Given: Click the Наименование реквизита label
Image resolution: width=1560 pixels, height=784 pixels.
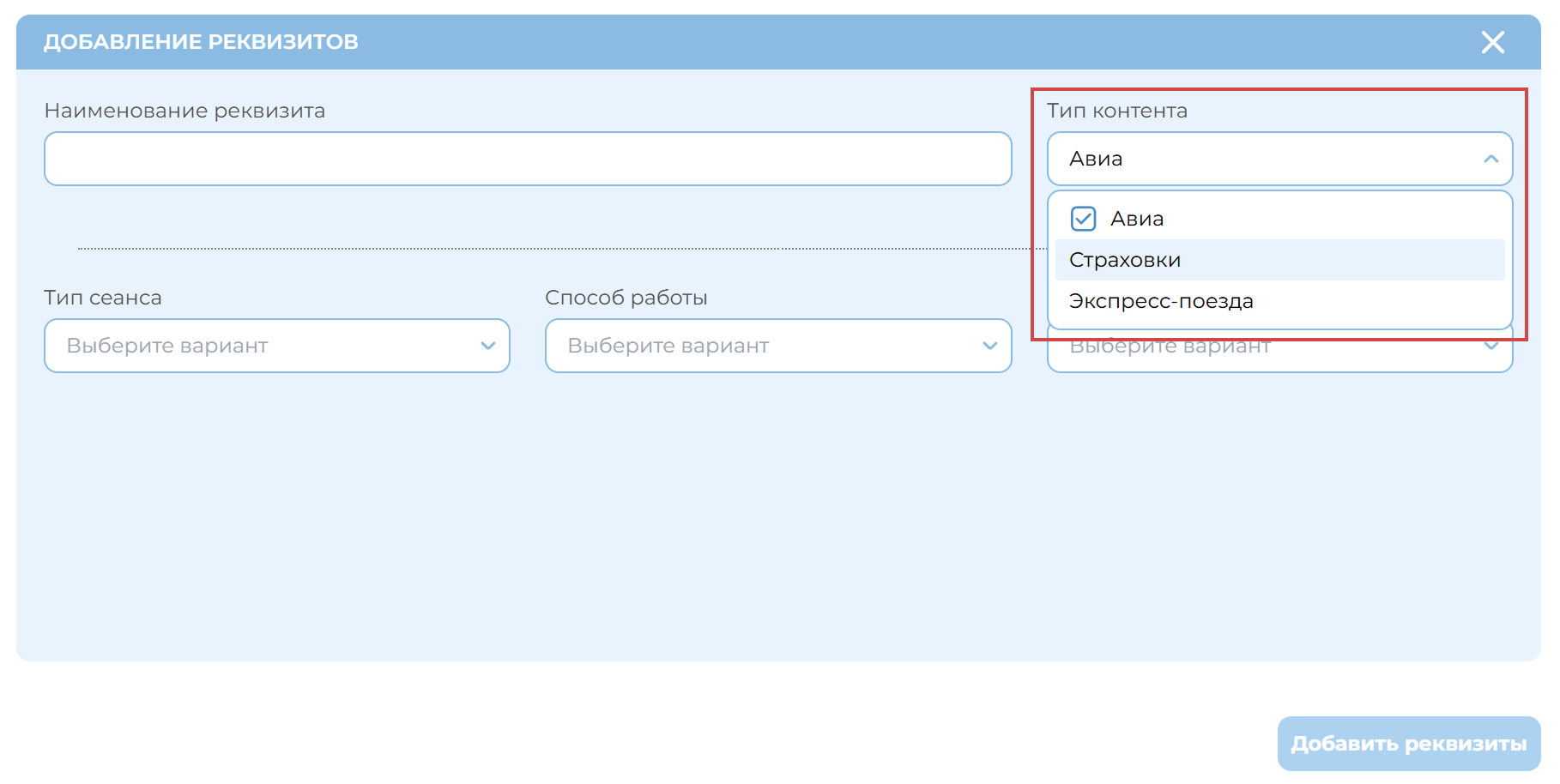Looking at the screenshot, I should click(184, 111).
